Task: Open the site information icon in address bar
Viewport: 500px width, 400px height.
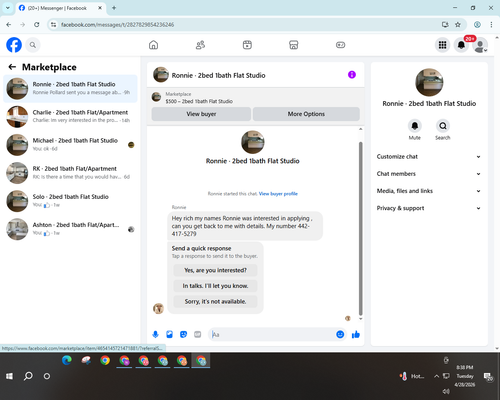Action: [53, 25]
